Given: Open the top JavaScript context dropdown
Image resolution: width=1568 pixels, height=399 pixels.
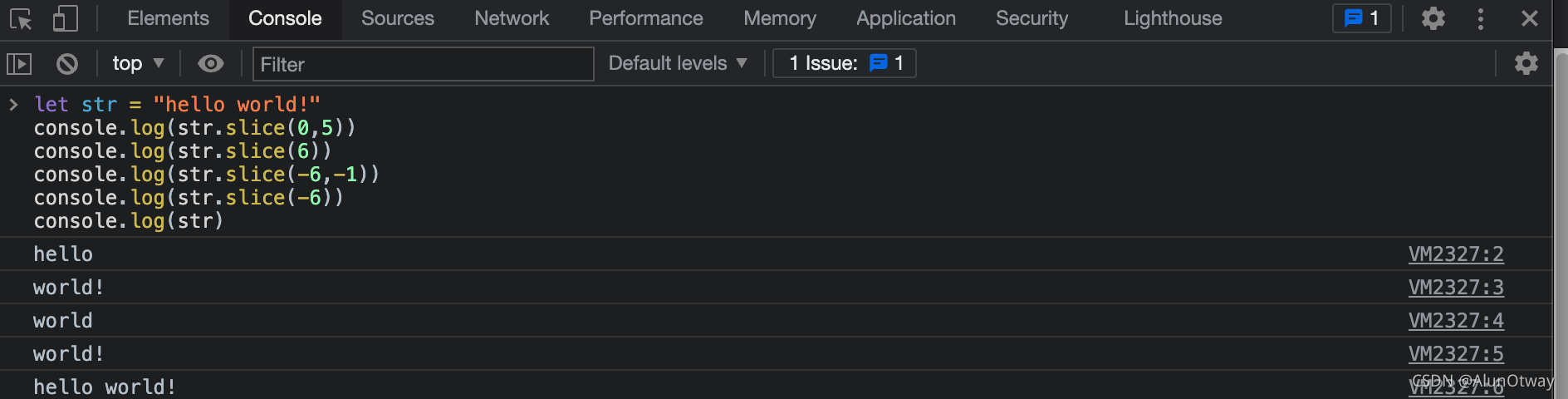Looking at the screenshot, I should pyautogui.click(x=138, y=63).
